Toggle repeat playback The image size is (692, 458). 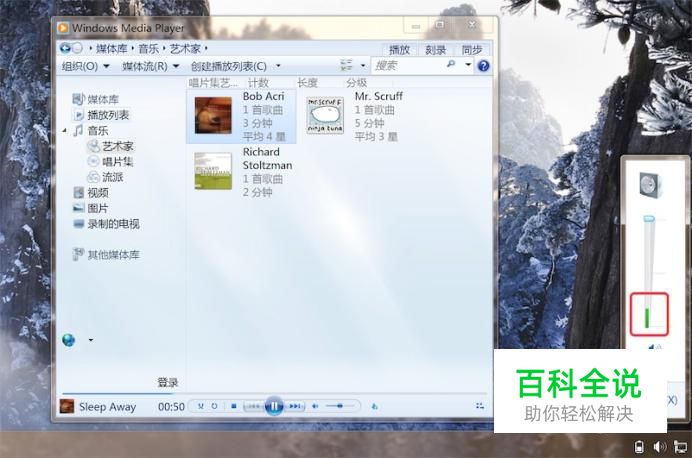tap(214, 406)
